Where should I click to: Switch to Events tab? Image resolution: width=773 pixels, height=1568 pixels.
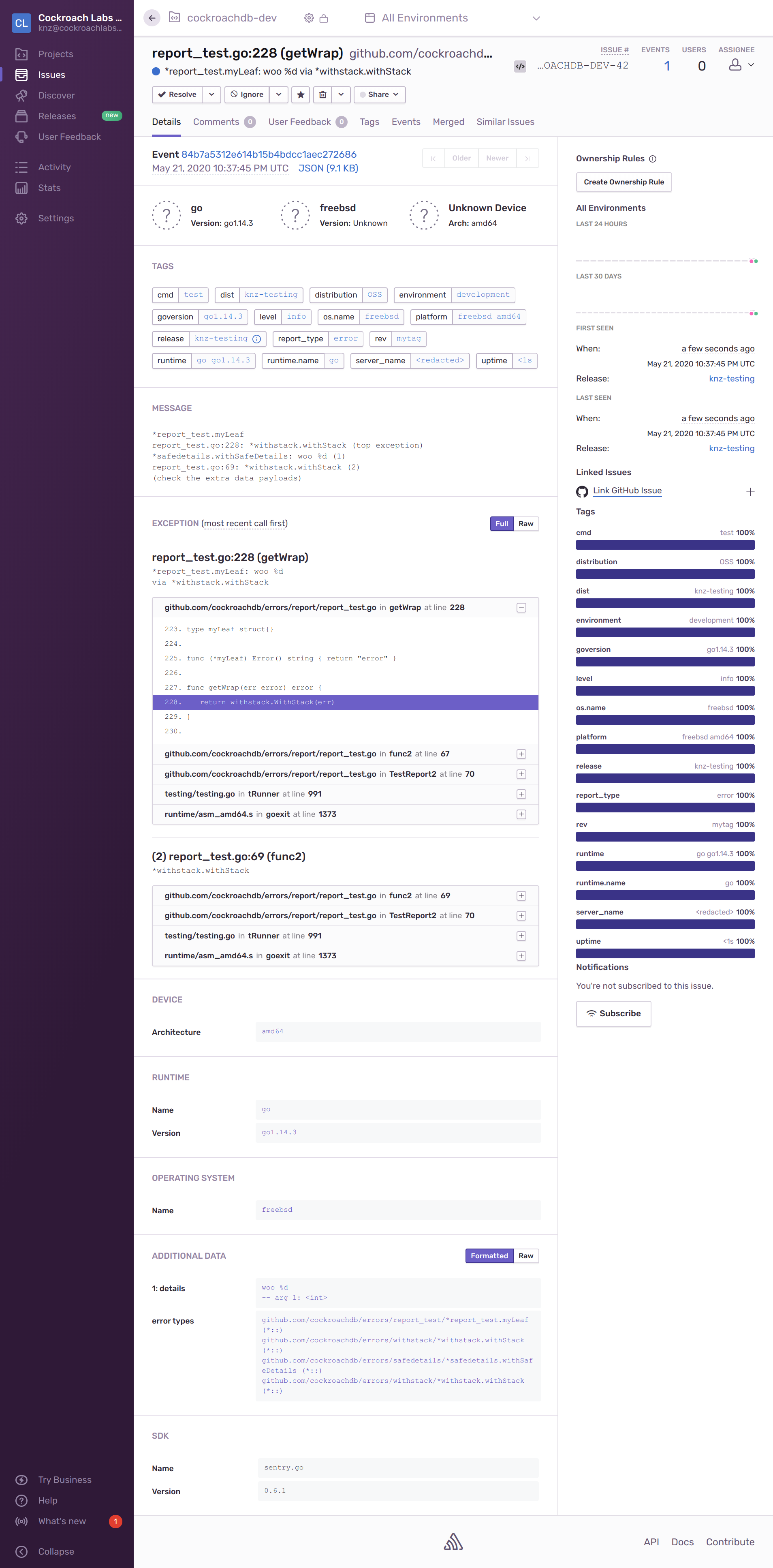[406, 122]
